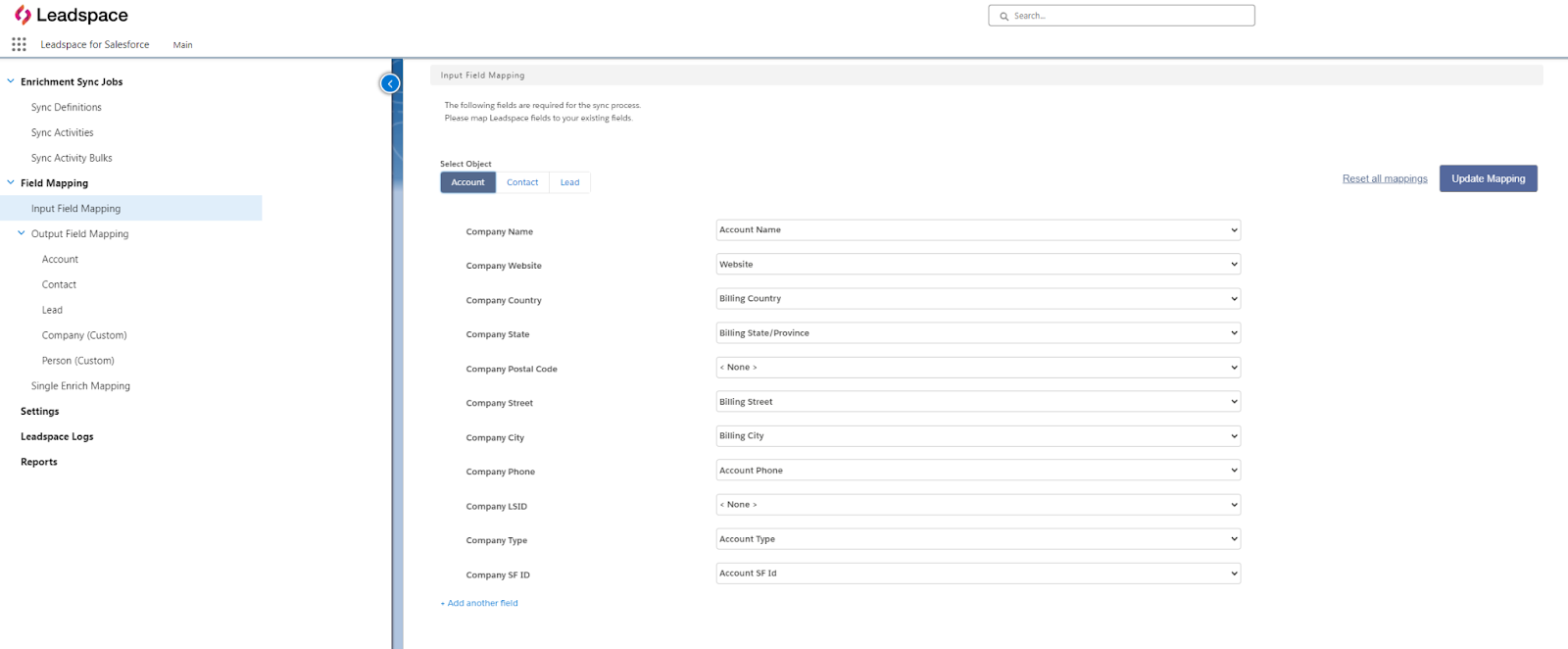Open Leadspace Logs in the sidebar
This screenshot has width=1568, height=649.
pos(57,436)
